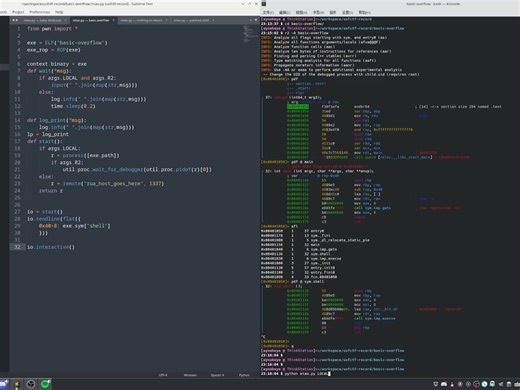The image size is (520, 390).
Task: Click the 'def start():' line
Action: [x=45, y=141]
